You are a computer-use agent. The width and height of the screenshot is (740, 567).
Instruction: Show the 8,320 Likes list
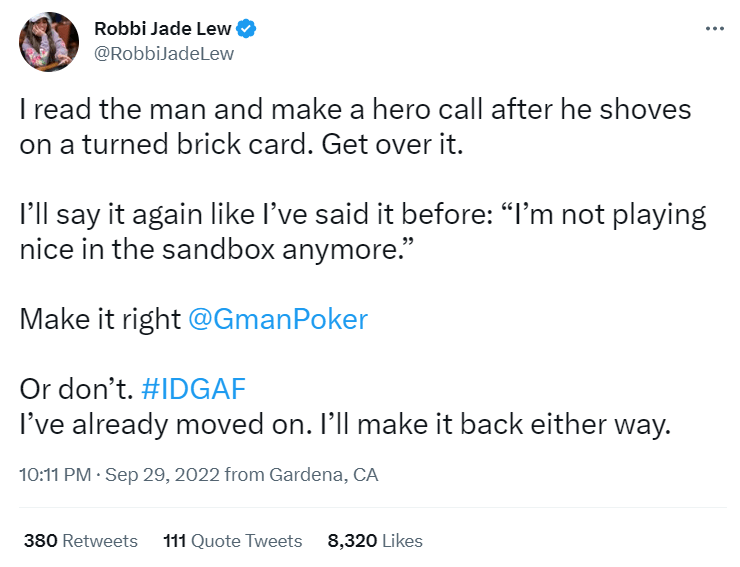point(375,541)
